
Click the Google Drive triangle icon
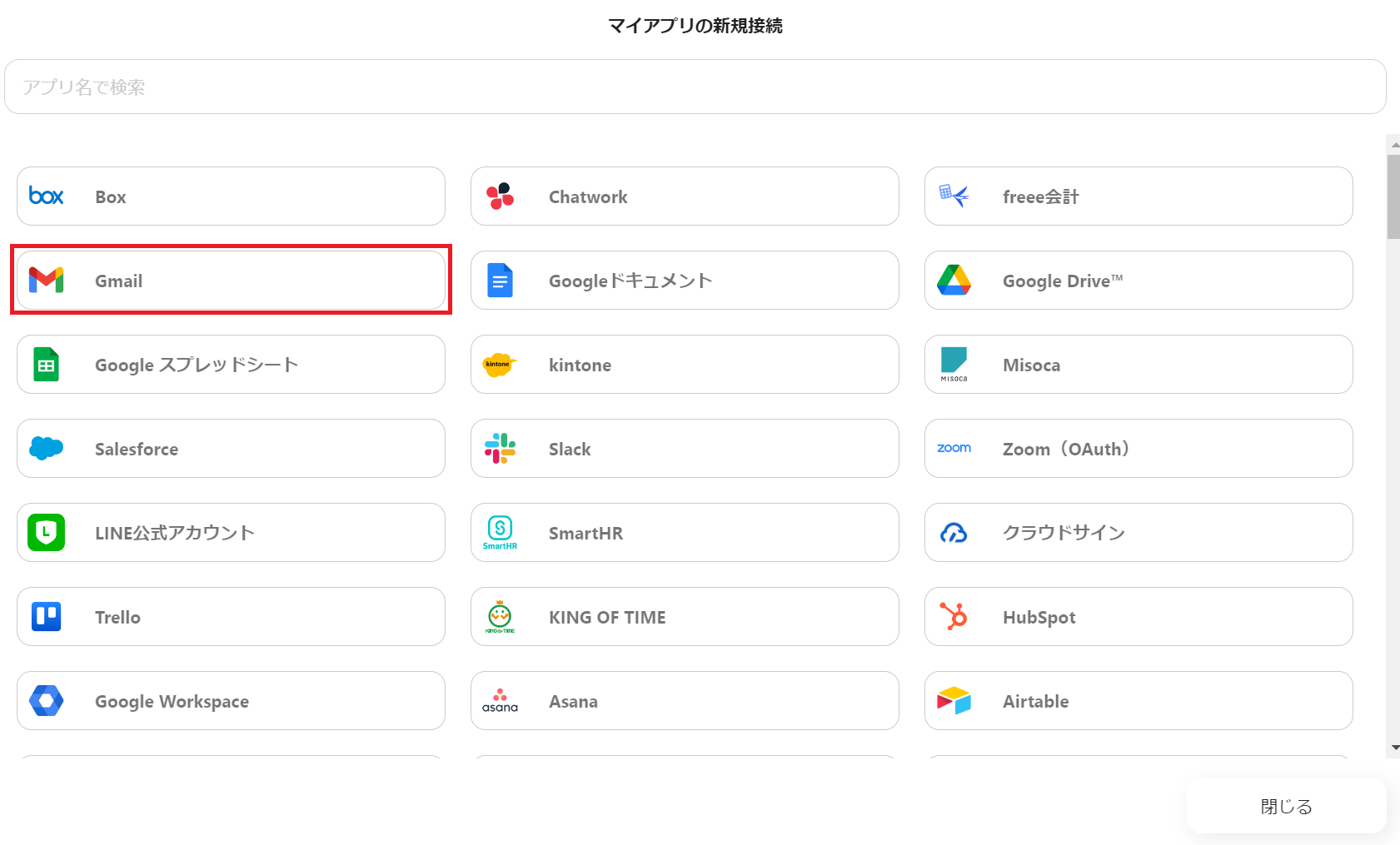pyautogui.click(x=954, y=280)
